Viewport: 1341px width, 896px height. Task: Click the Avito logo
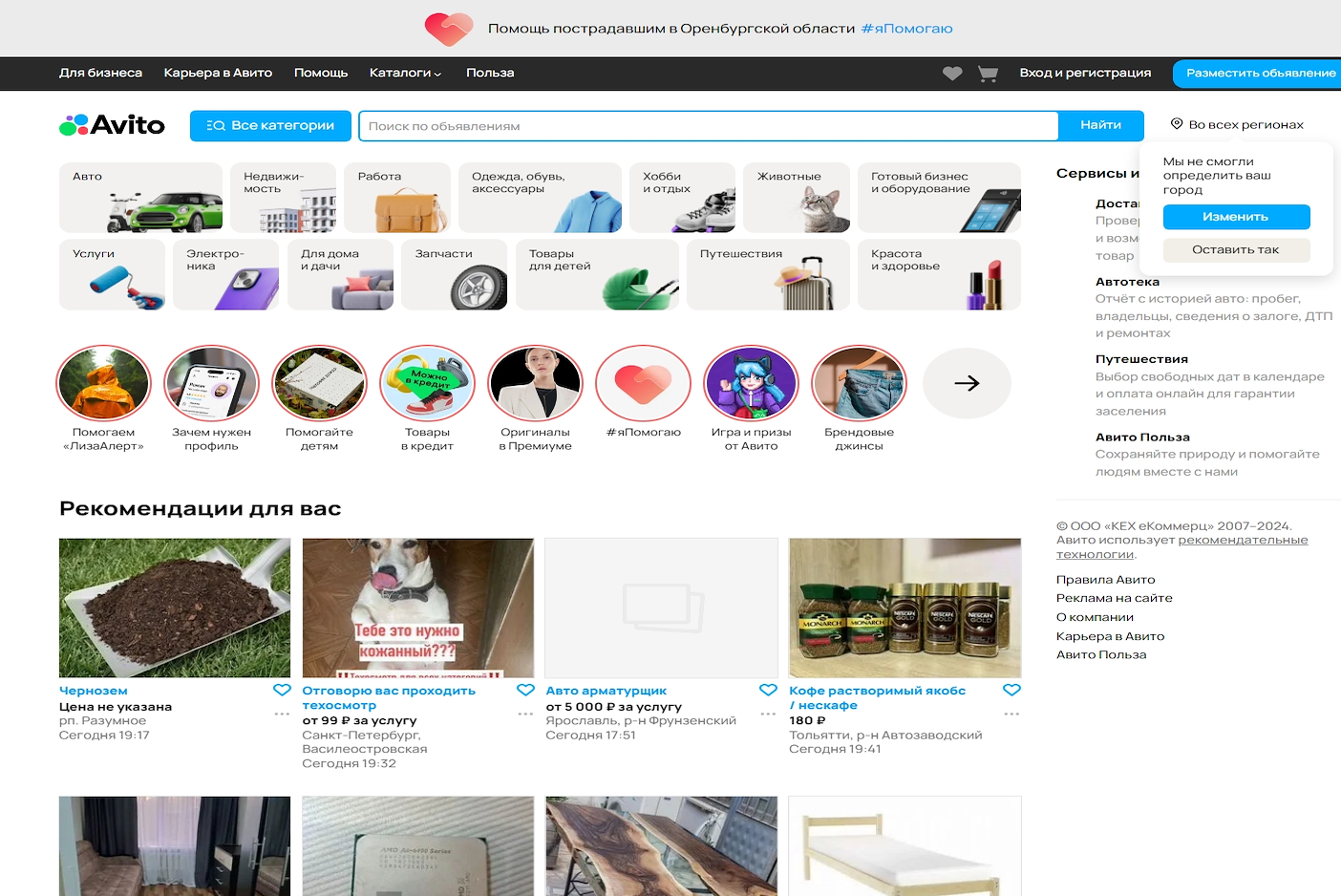(x=113, y=125)
